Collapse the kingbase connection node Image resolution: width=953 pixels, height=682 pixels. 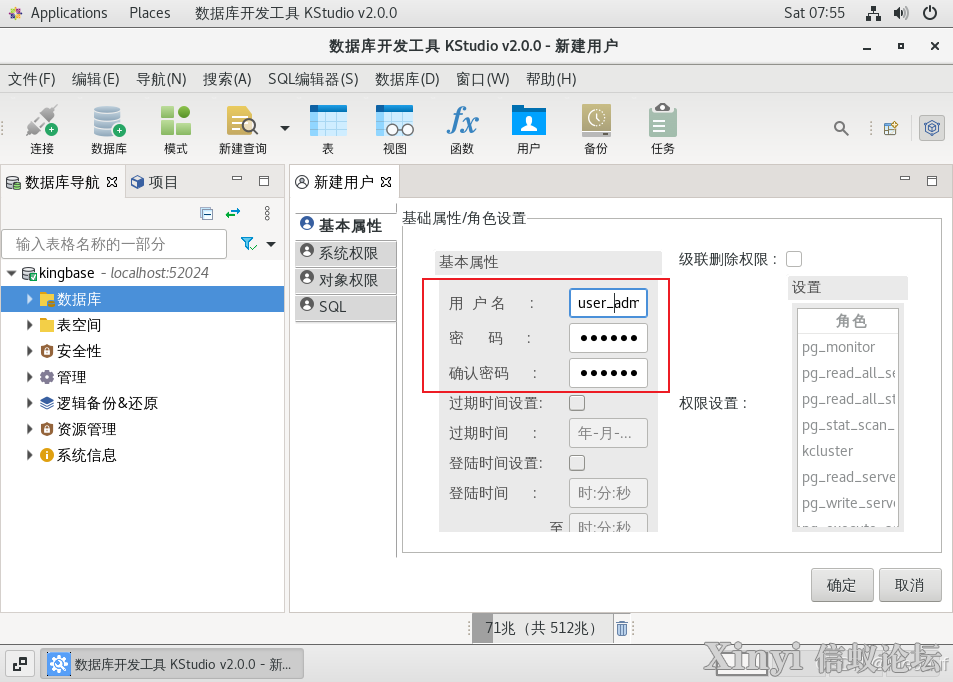pos(12,274)
